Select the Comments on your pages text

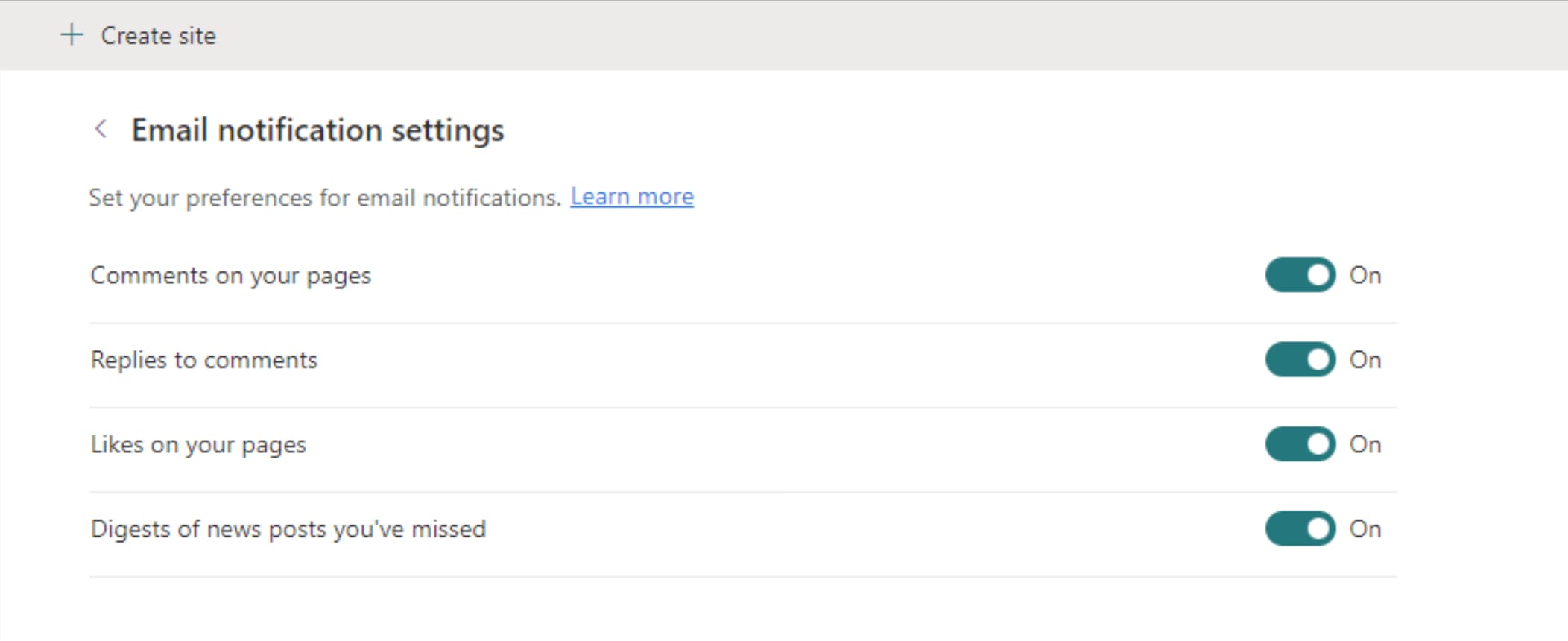pyautogui.click(x=230, y=275)
